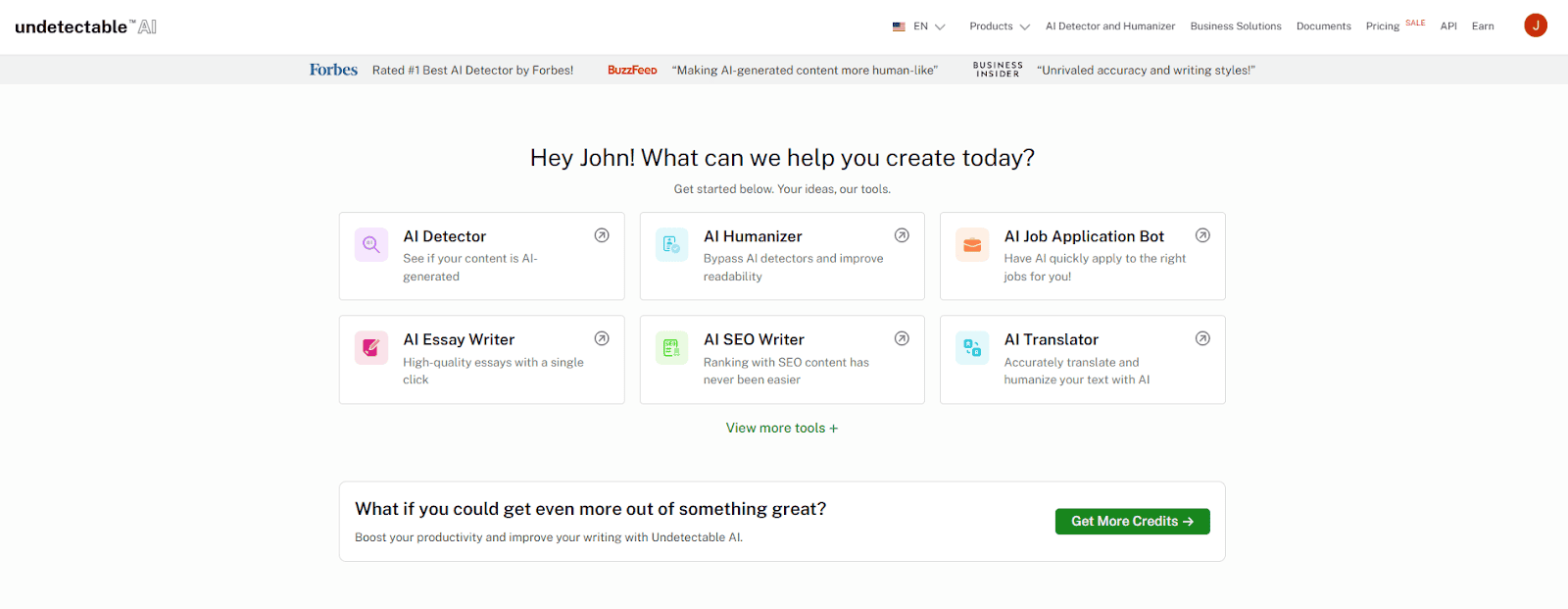This screenshot has width=1568, height=609.
Task: Open the user avatar J menu
Action: click(1535, 25)
